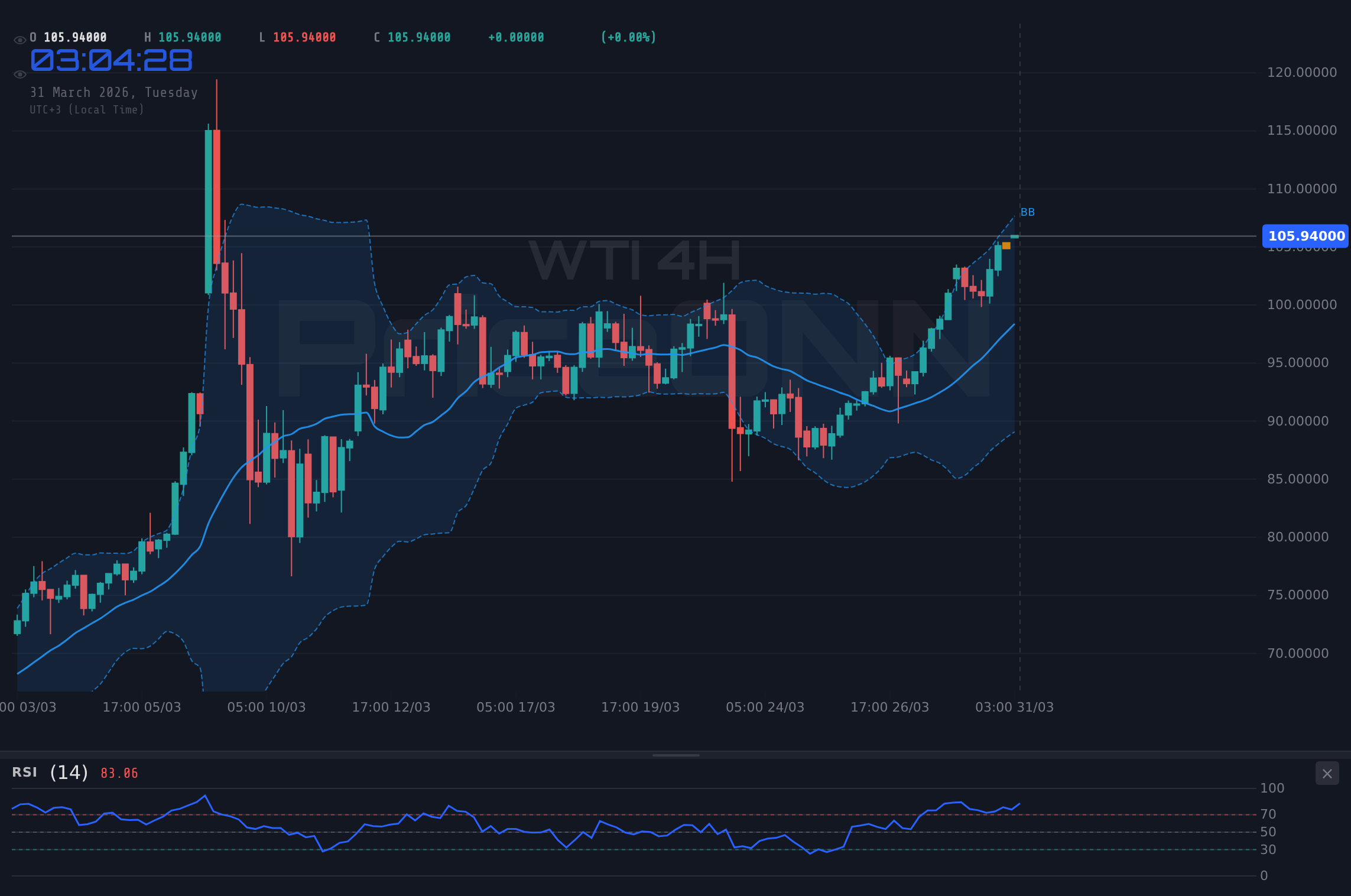Viewport: 1351px width, 896px height.
Task: Select the RSI reading 83.06
Action: [118, 773]
